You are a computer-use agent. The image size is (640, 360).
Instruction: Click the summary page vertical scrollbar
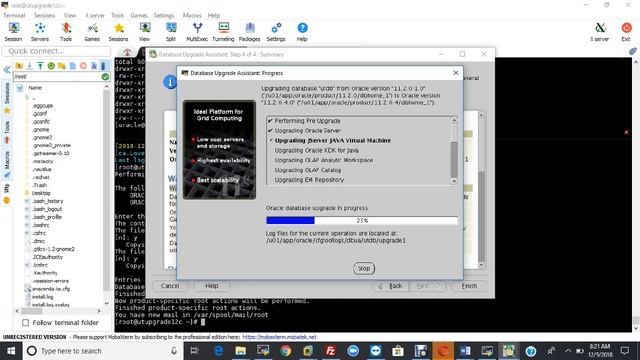481,190
